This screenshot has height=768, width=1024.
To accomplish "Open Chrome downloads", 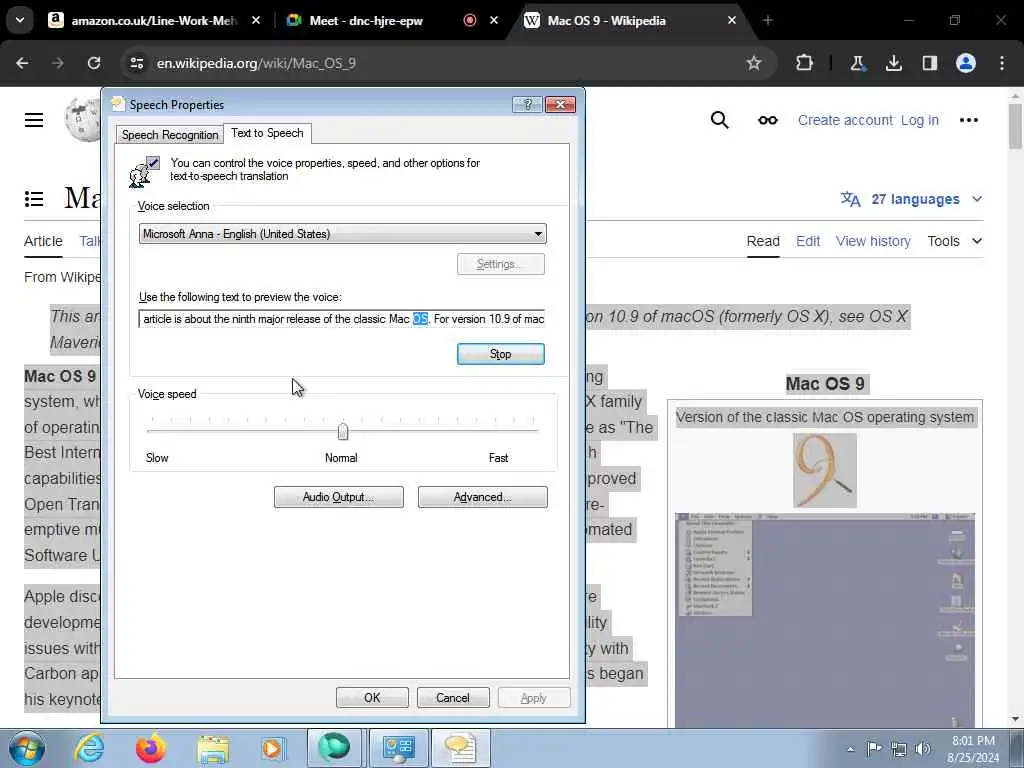I will pos(893,63).
